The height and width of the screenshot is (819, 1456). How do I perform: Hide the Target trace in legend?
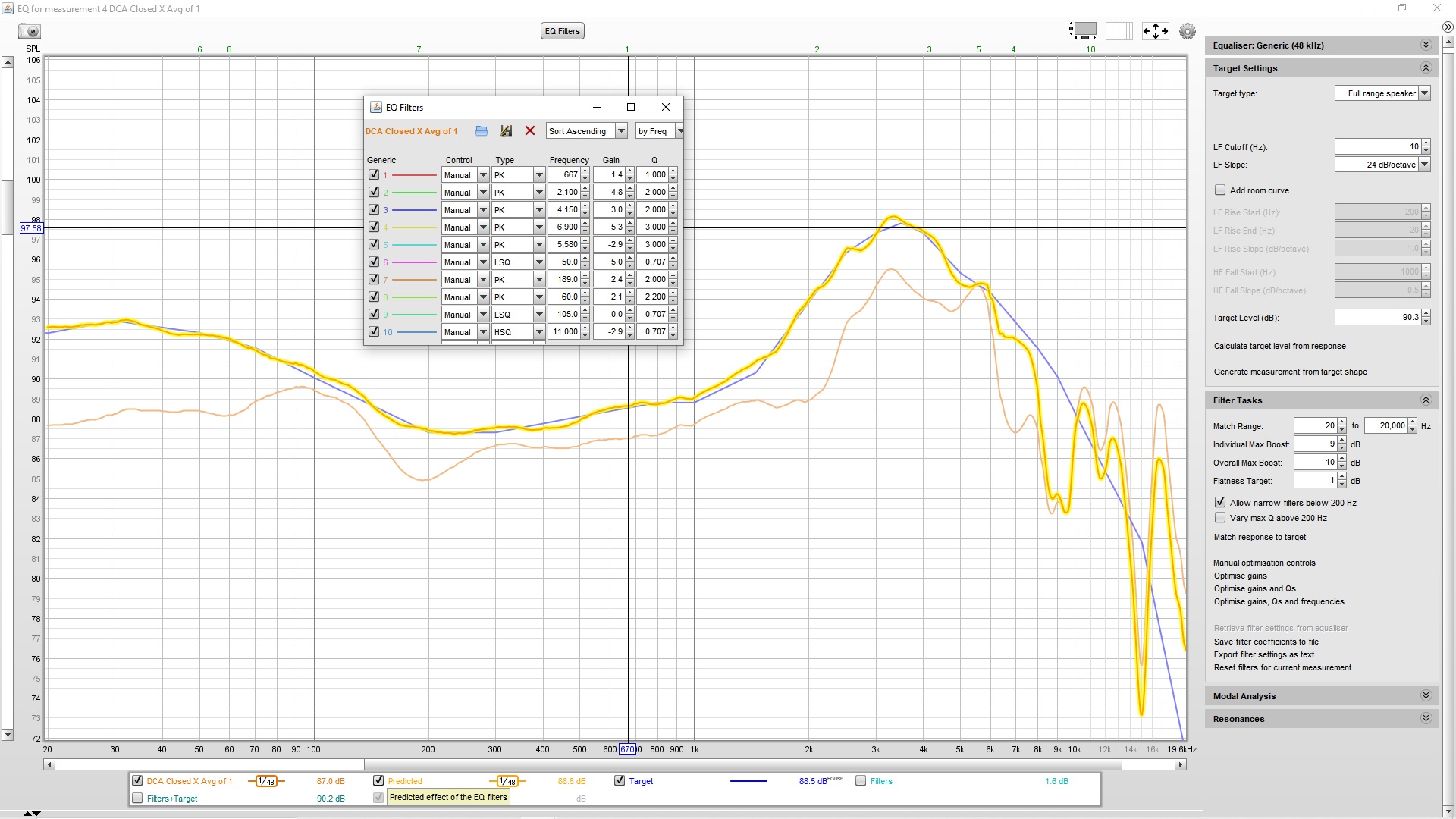point(620,780)
